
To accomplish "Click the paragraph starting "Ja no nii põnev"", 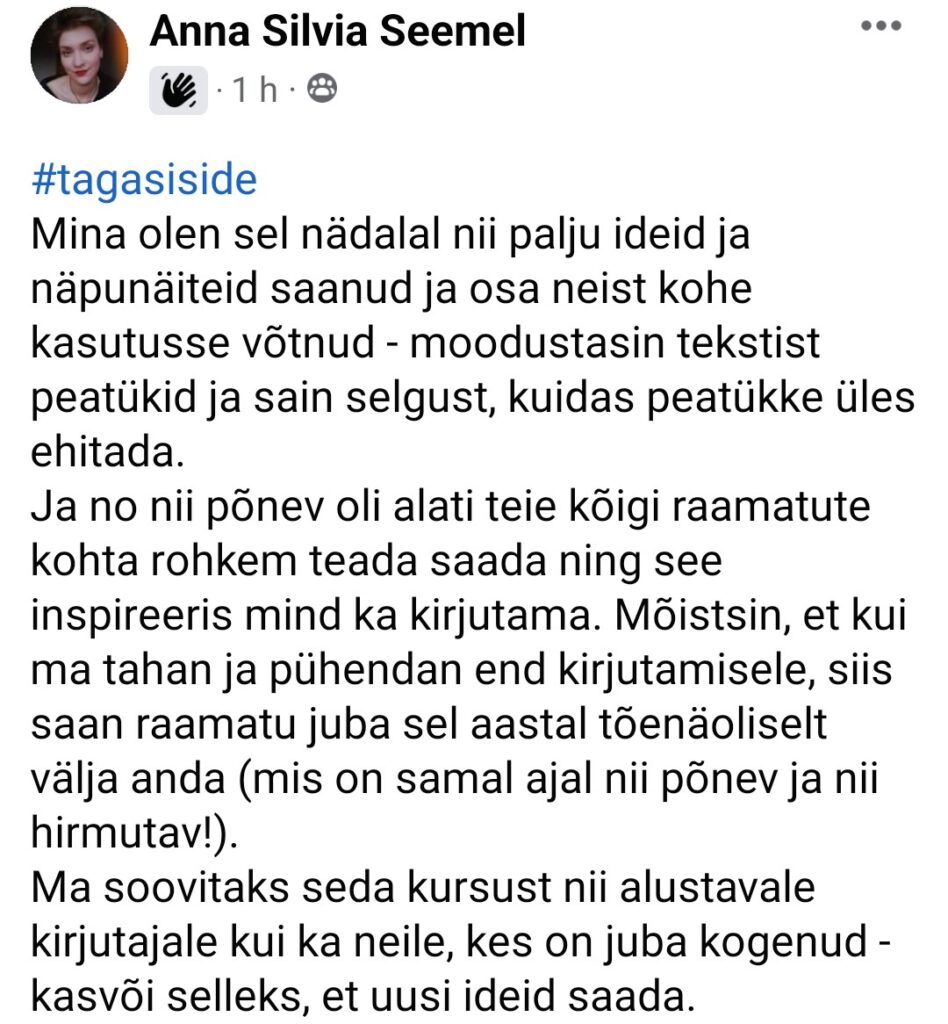I will 469,669.
